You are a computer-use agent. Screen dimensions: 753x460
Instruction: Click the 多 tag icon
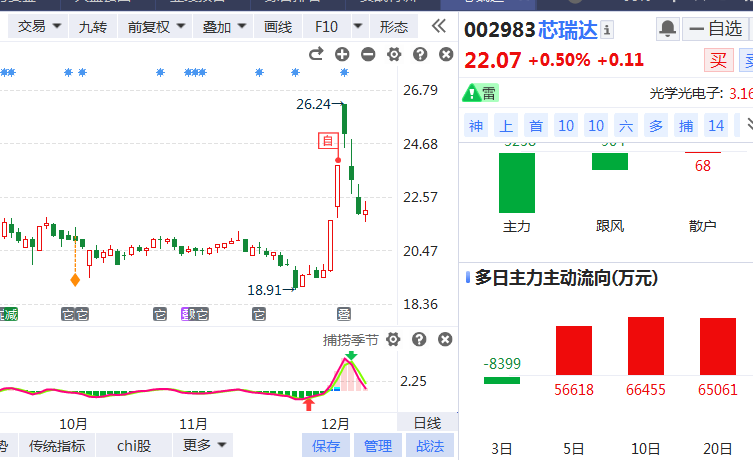(656, 126)
